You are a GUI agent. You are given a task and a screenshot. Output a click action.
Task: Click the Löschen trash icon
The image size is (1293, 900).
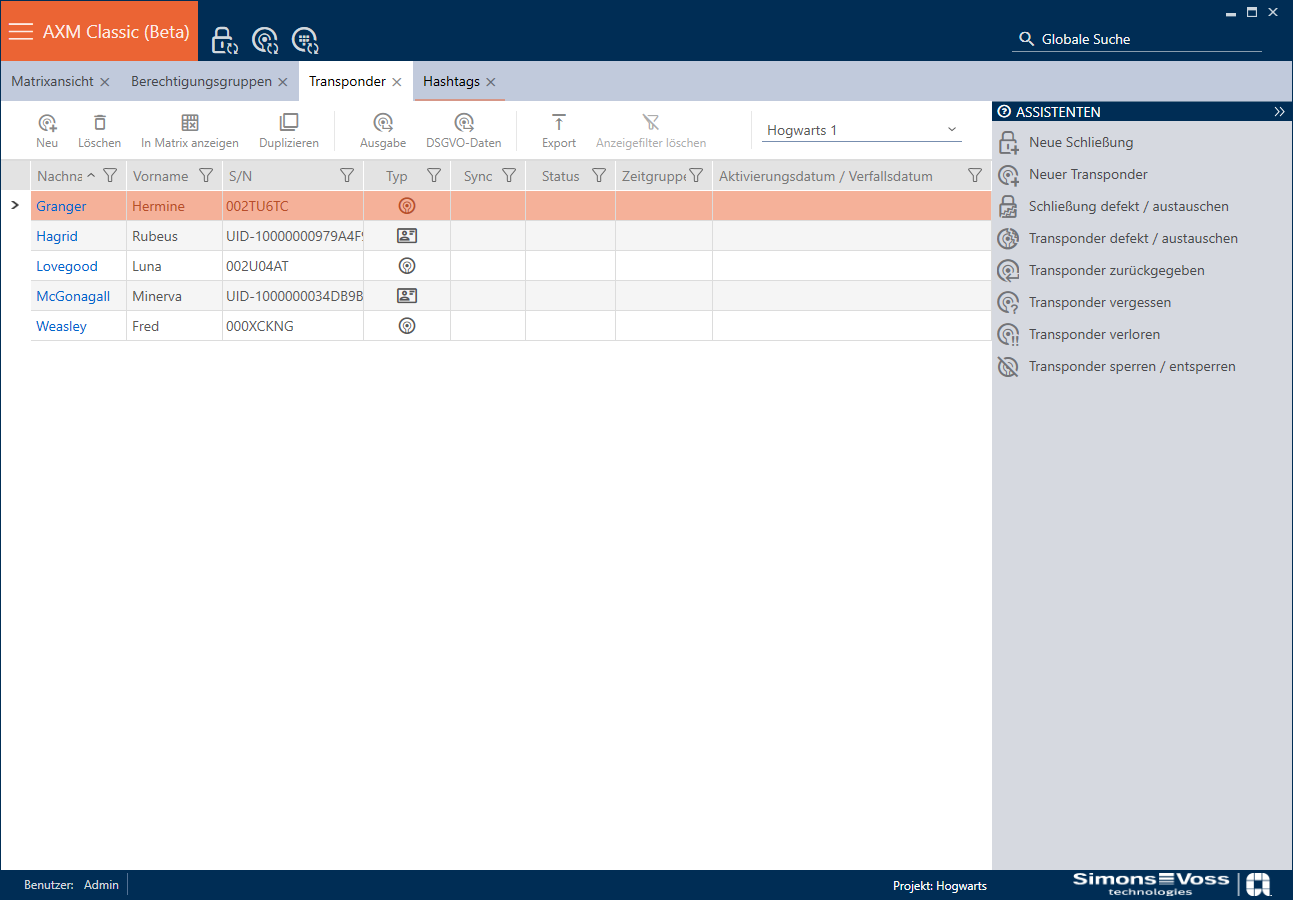click(x=99, y=123)
